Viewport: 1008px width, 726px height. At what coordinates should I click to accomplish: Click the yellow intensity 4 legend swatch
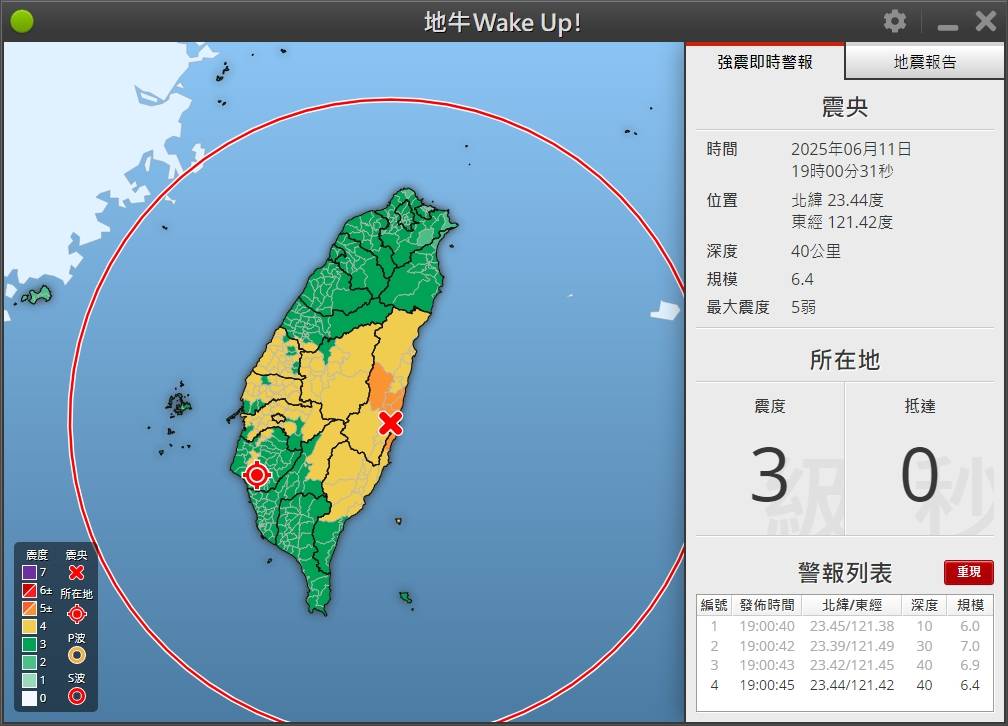pos(30,626)
